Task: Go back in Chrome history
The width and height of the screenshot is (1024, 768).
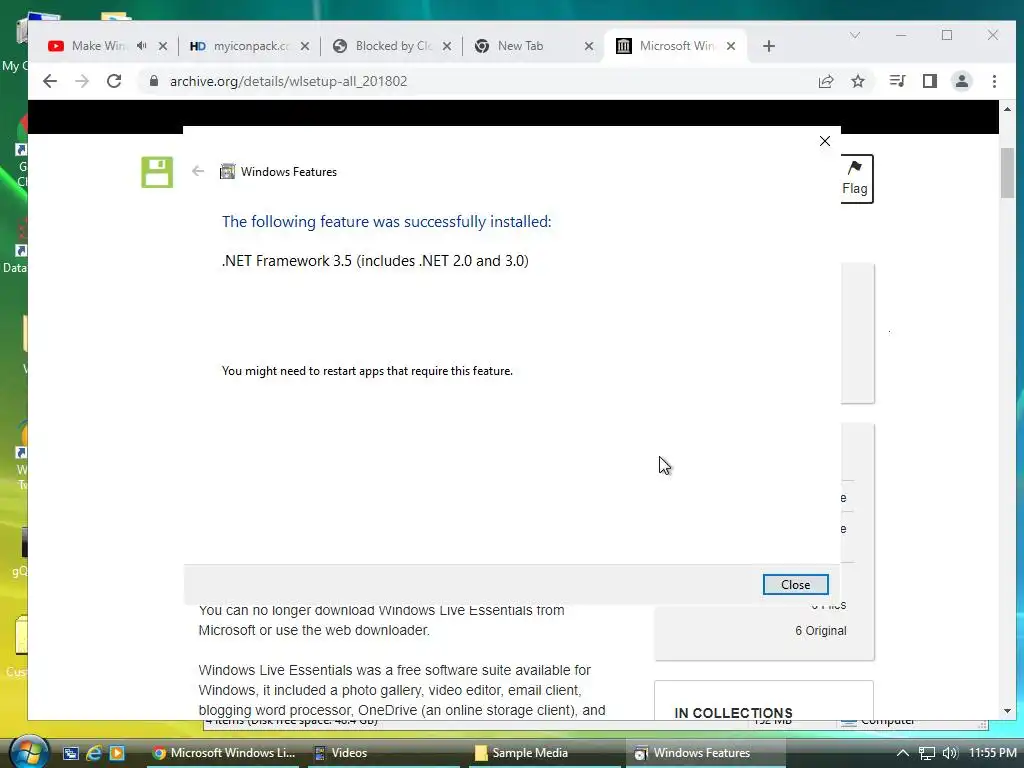Action: (50, 81)
